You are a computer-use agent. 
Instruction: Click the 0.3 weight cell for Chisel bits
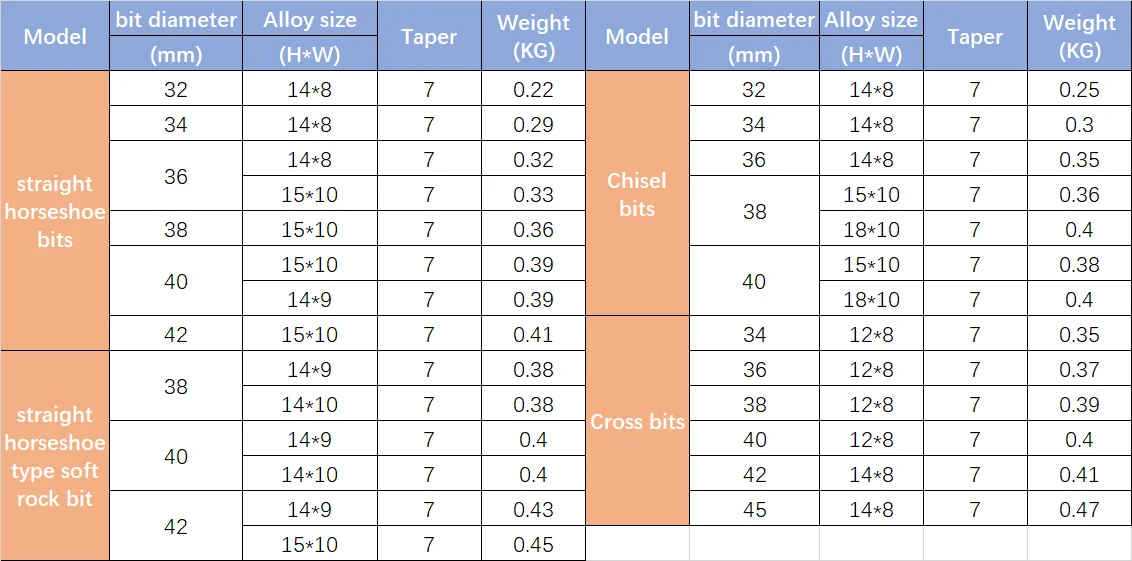point(1079,125)
